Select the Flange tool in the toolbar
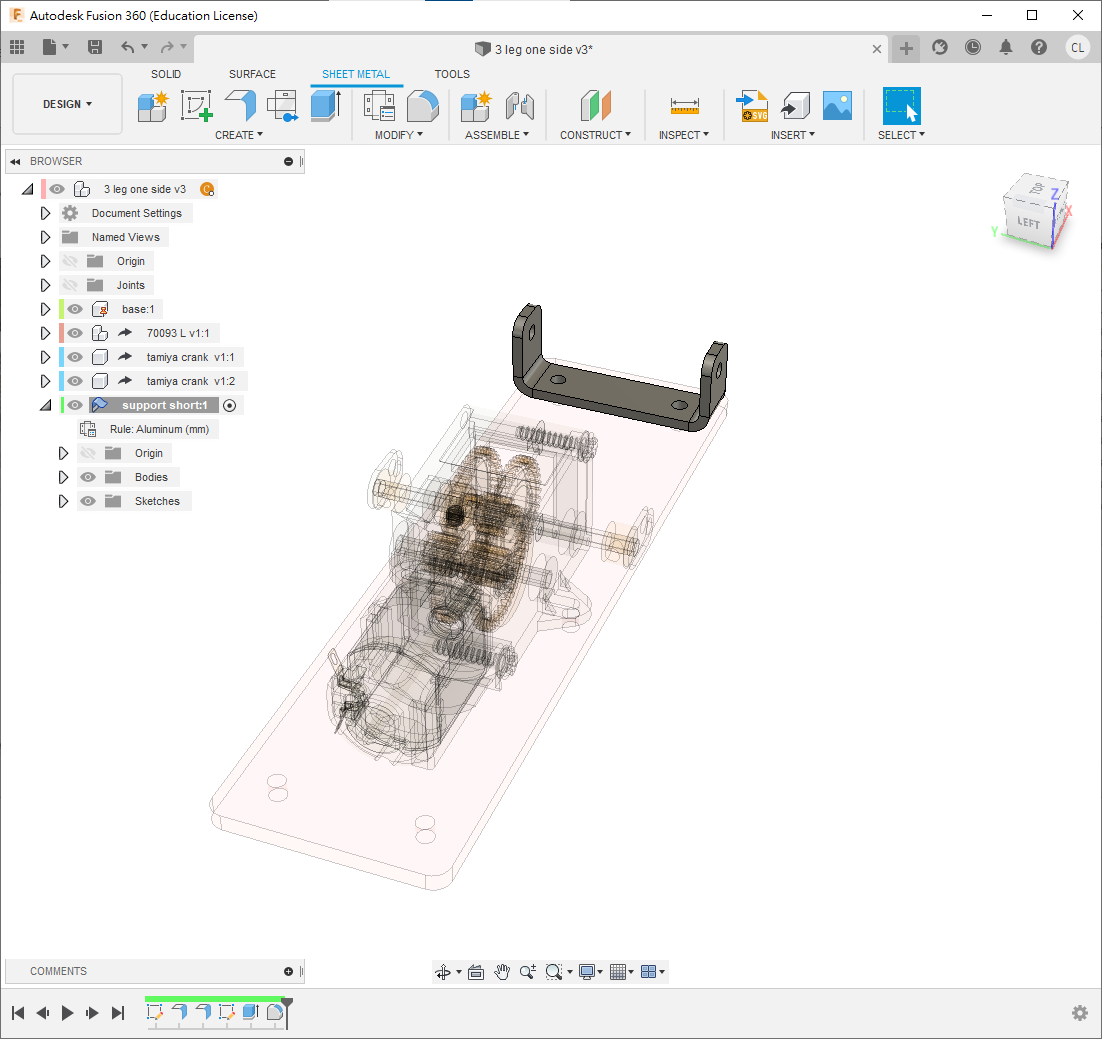 coord(240,104)
